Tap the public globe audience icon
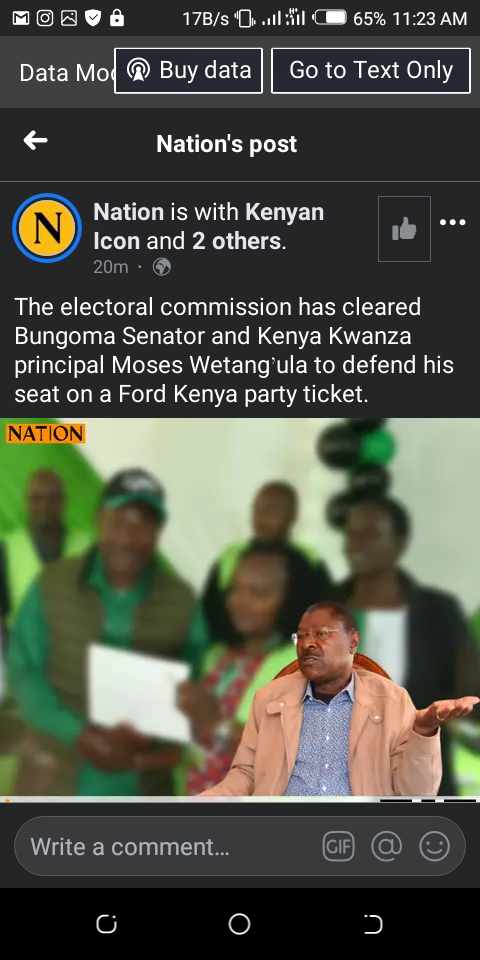Screen dimensions: 480x960 [162, 267]
